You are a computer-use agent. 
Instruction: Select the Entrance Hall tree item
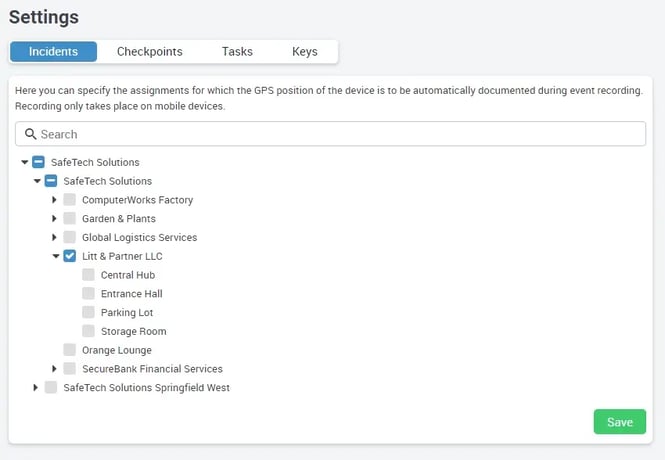point(131,294)
